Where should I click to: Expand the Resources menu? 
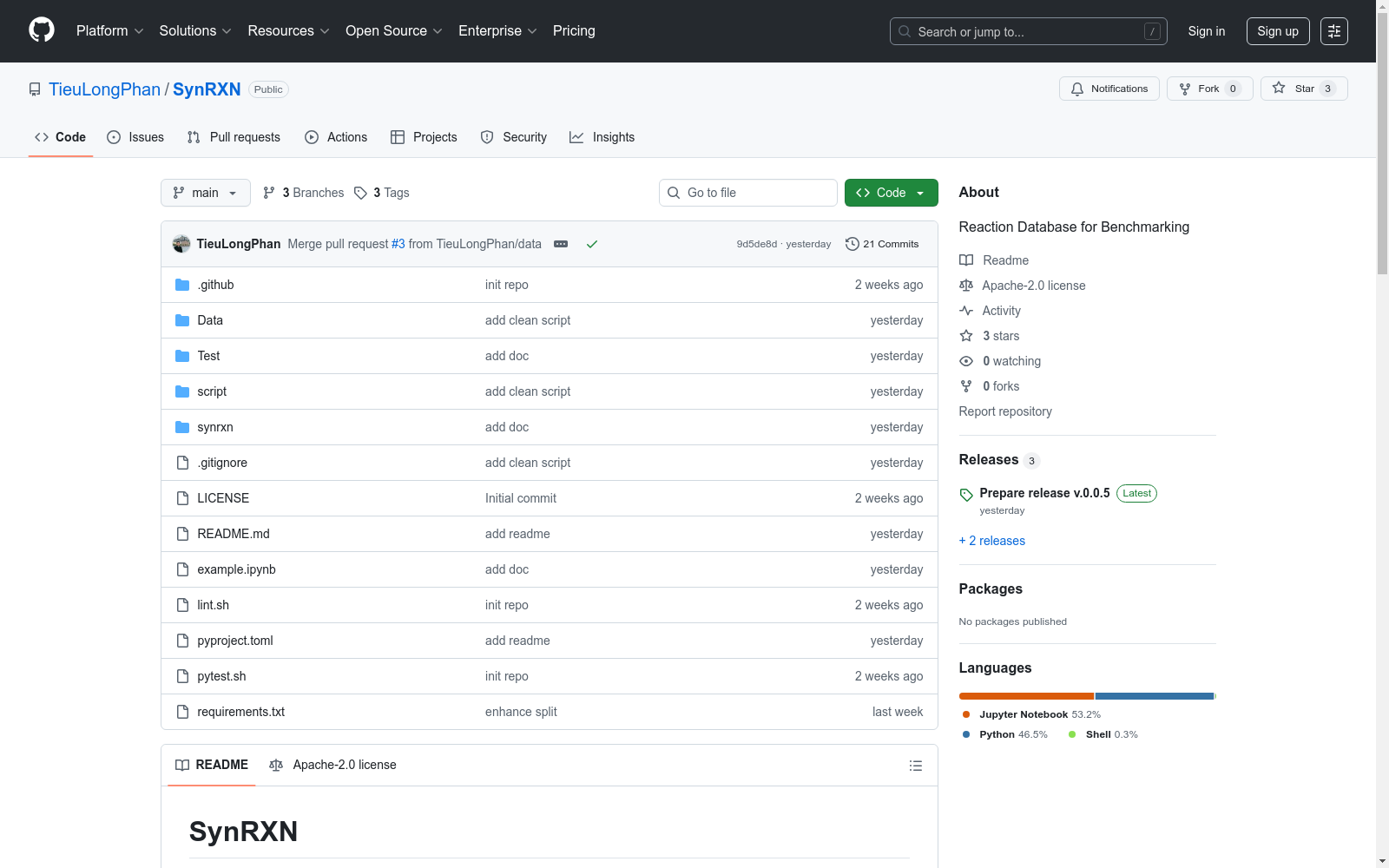point(288,31)
